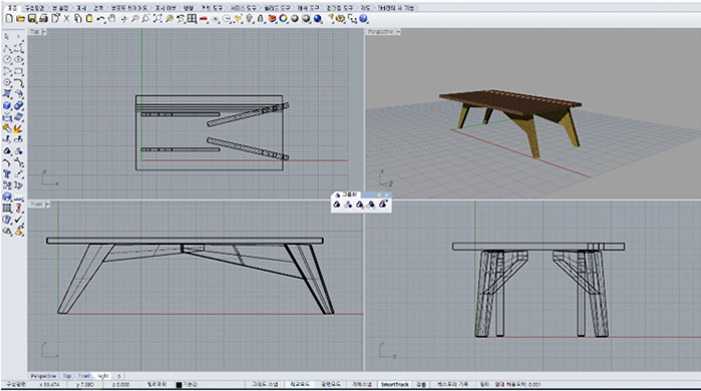This screenshot has width=701, height=391.
Task: Open the Top viewport title dropdown arrow
Action: click(x=44, y=32)
